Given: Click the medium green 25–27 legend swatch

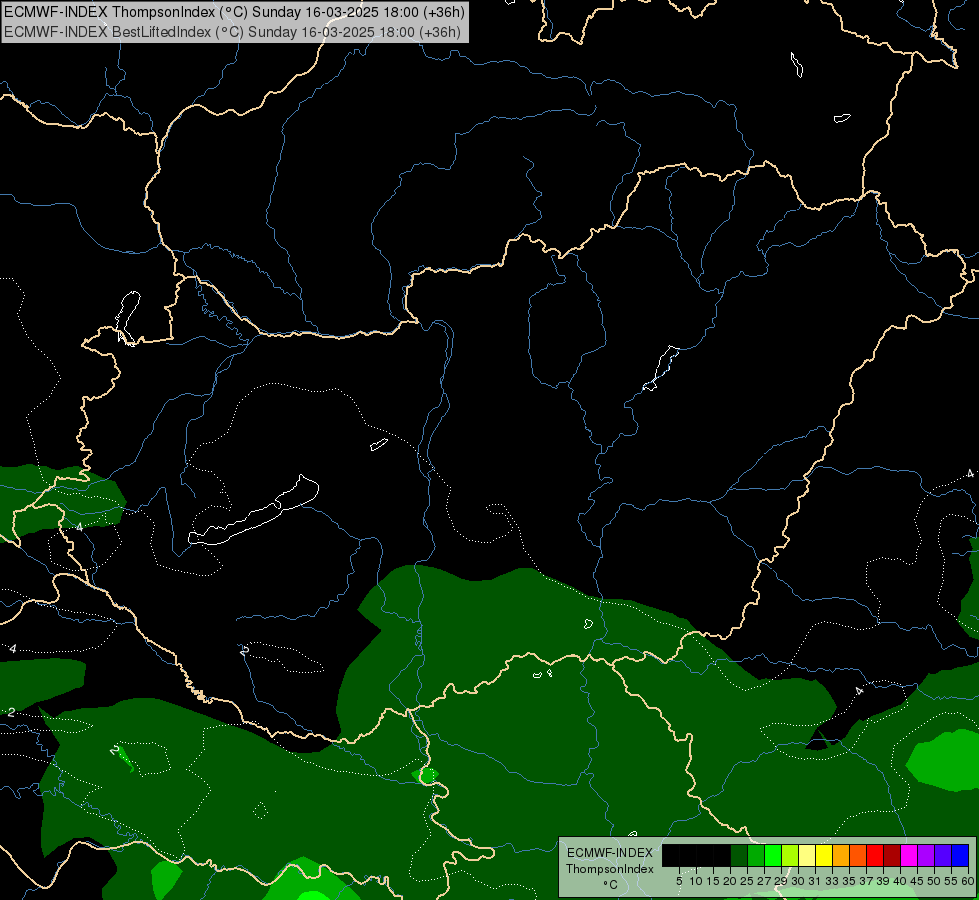Looking at the screenshot, I should tap(756, 855).
